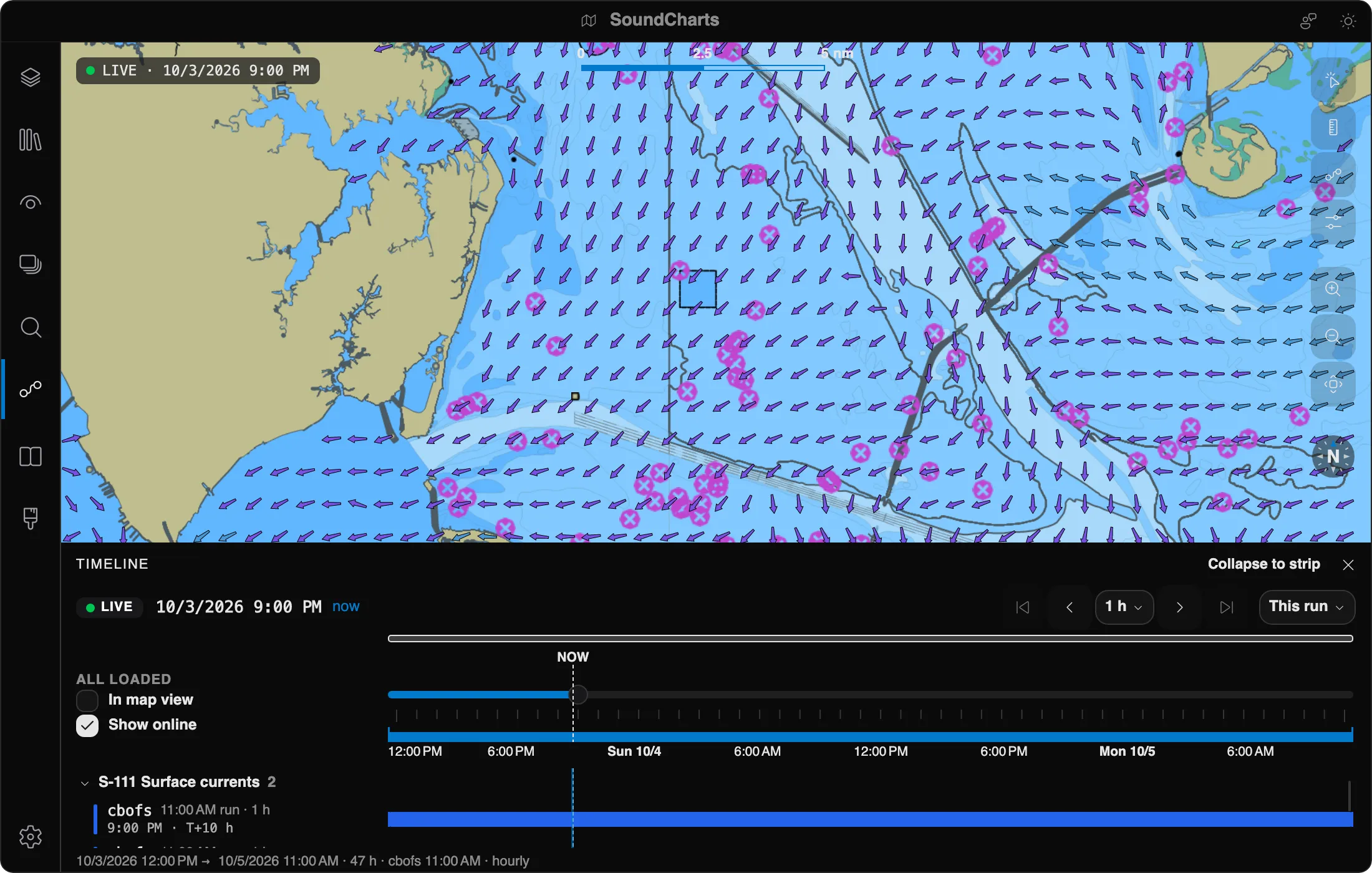The height and width of the screenshot is (873, 1372).
Task: Click the timeline overview scrollbar
Action: coord(871,639)
